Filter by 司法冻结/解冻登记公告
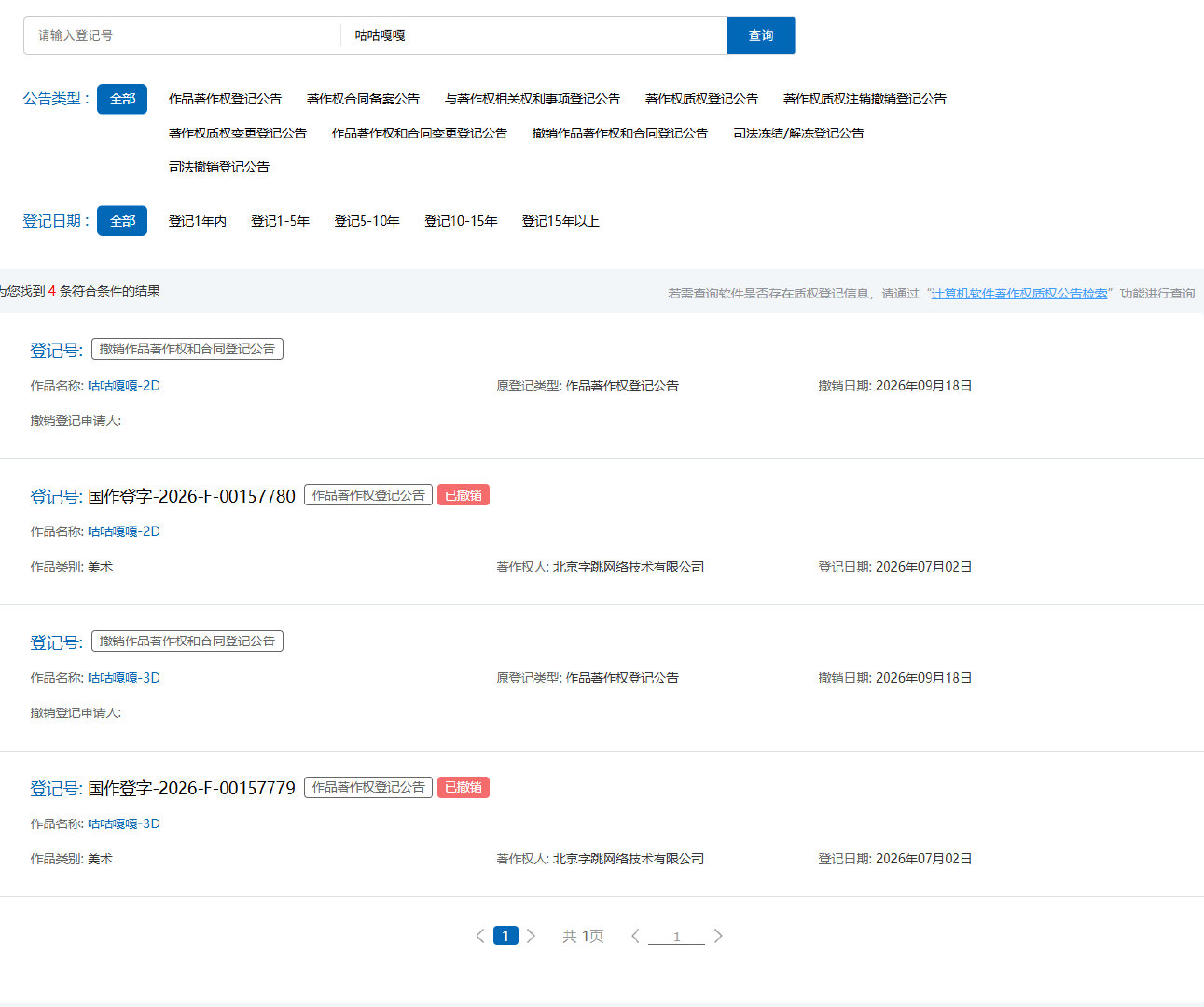This screenshot has width=1204, height=1007. coord(798,133)
